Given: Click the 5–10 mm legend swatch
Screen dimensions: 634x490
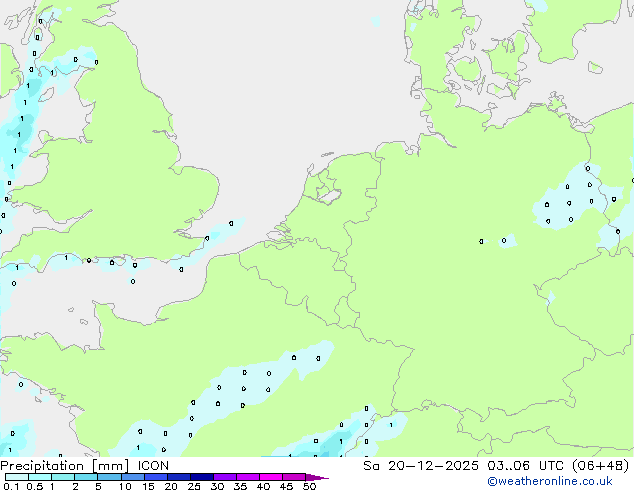Looking at the screenshot, I should tap(109, 477).
